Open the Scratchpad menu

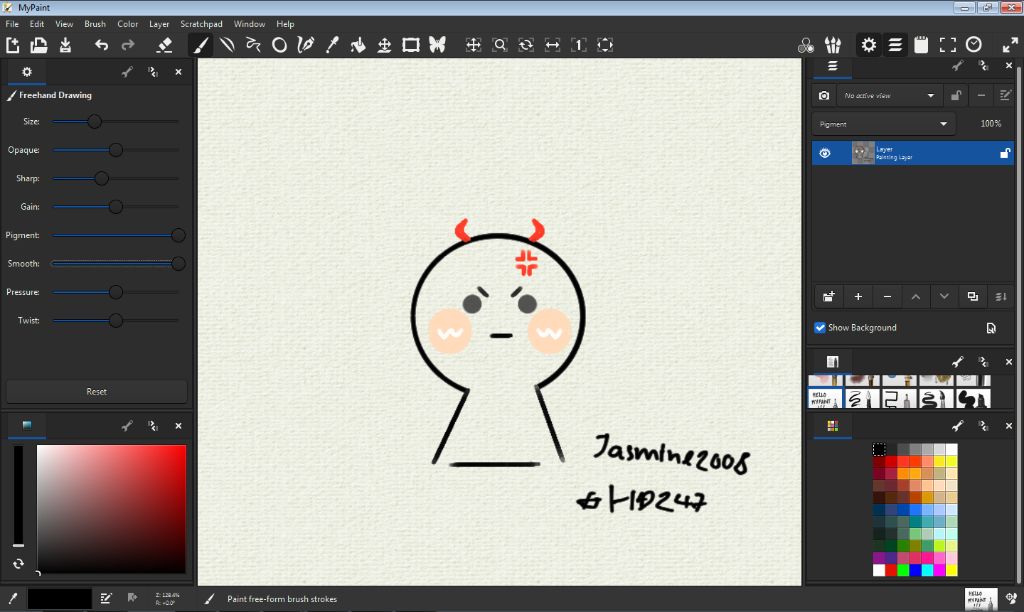click(203, 24)
